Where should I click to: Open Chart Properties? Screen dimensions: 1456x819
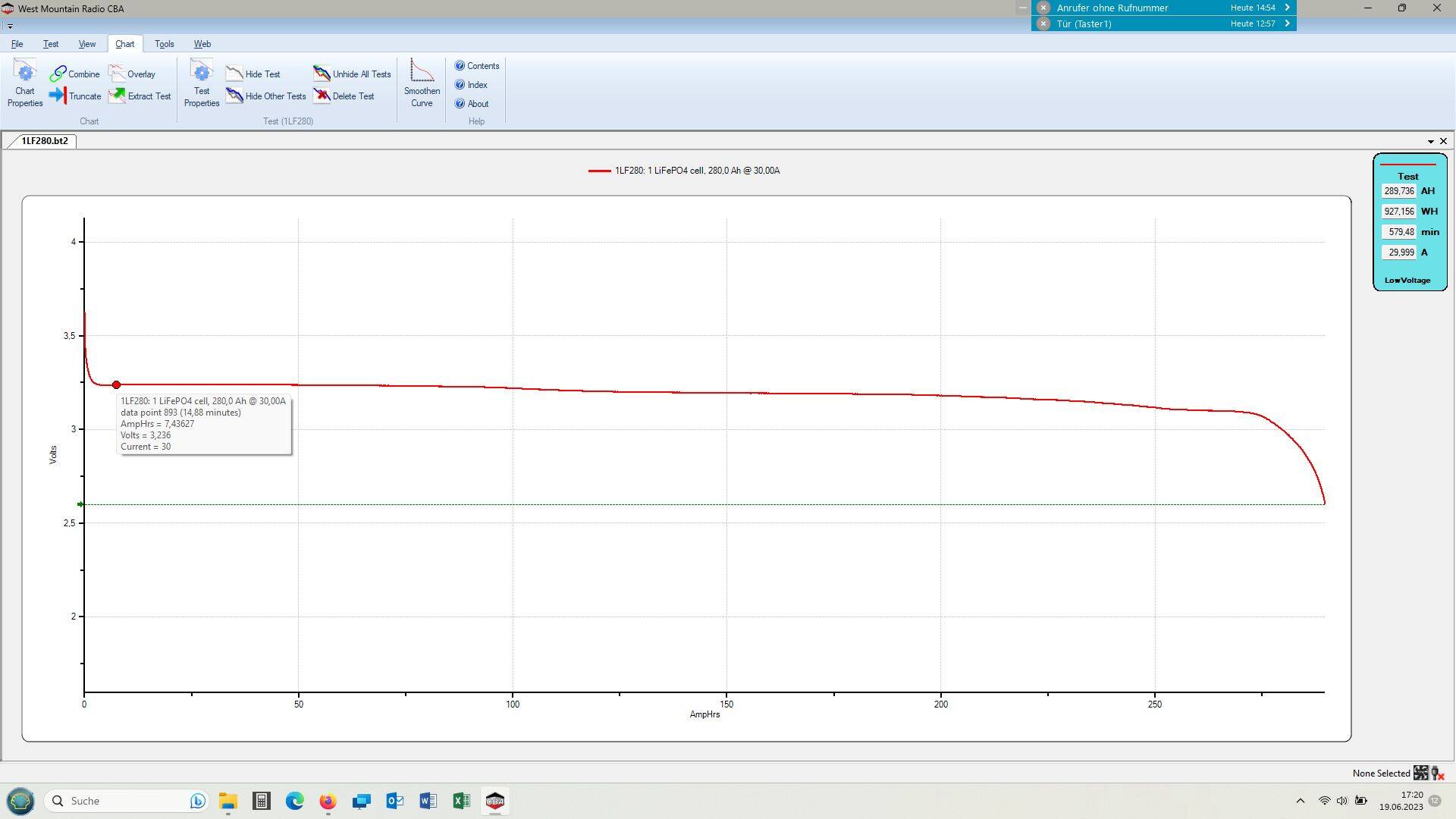tap(25, 84)
